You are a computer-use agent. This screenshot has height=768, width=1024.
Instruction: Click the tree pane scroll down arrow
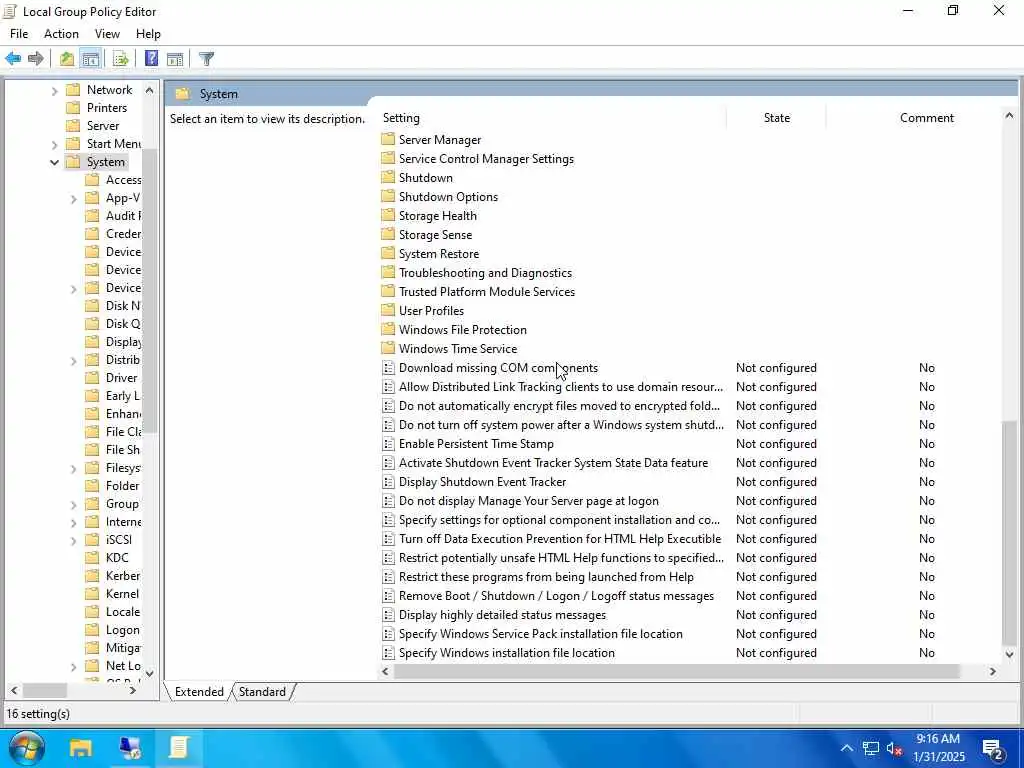tap(150, 673)
